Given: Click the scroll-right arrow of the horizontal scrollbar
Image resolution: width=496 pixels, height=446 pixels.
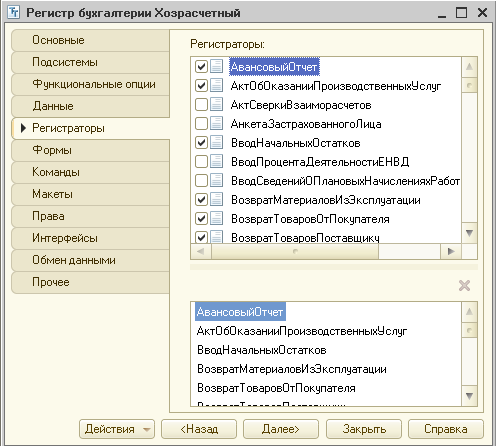Looking at the screenshot, I should [451, 251].
